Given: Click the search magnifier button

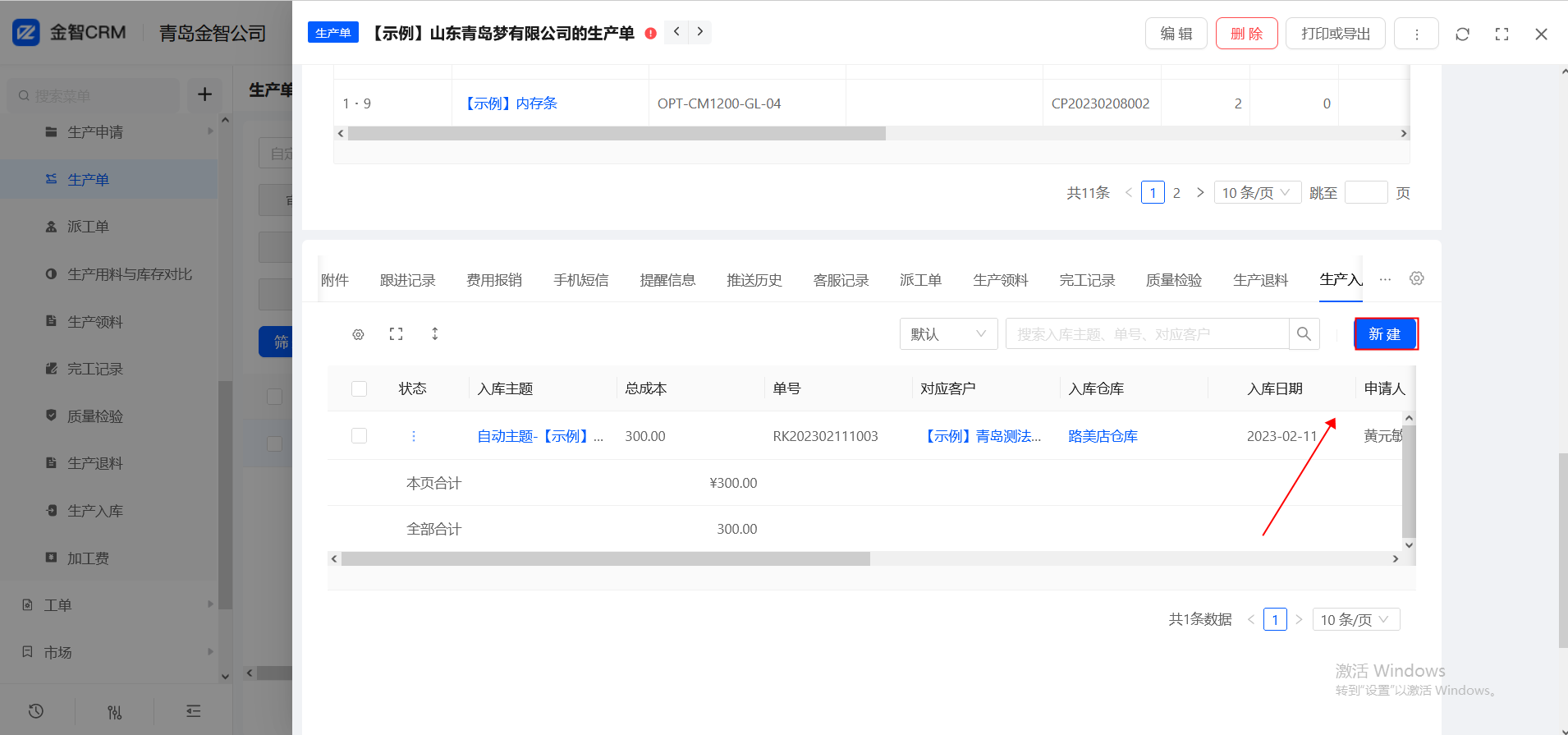Looking at the screenshot, I should [x=1304, y=334].
